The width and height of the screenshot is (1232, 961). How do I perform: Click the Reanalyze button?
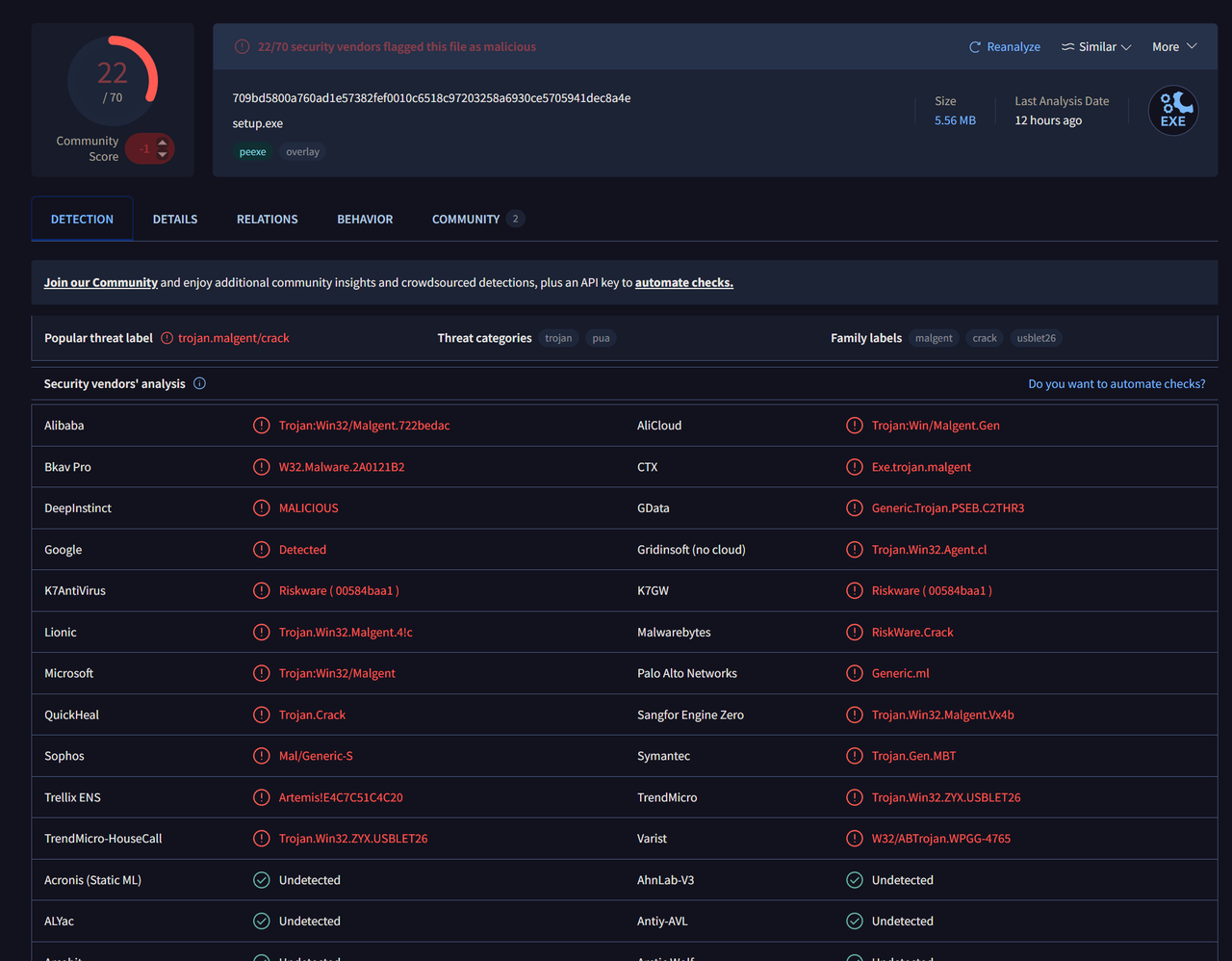[x=1005, y=47]
